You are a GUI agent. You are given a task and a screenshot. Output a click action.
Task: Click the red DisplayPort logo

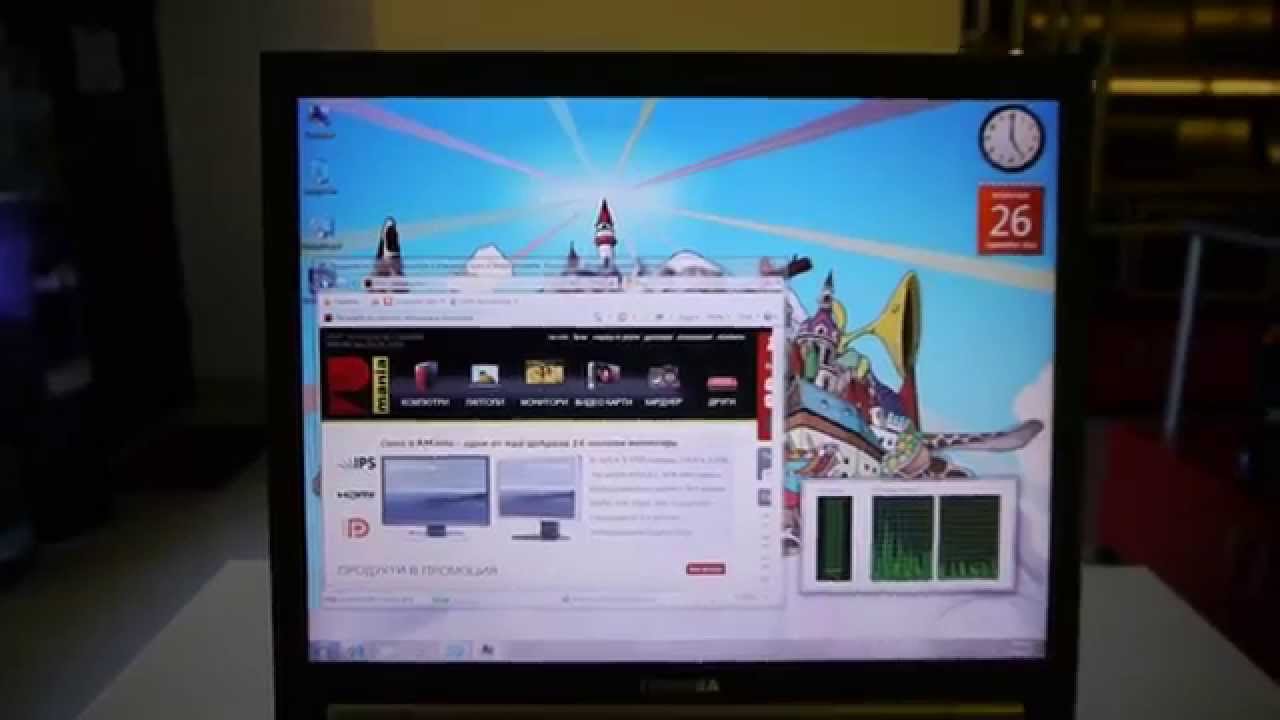pos(356,527)
